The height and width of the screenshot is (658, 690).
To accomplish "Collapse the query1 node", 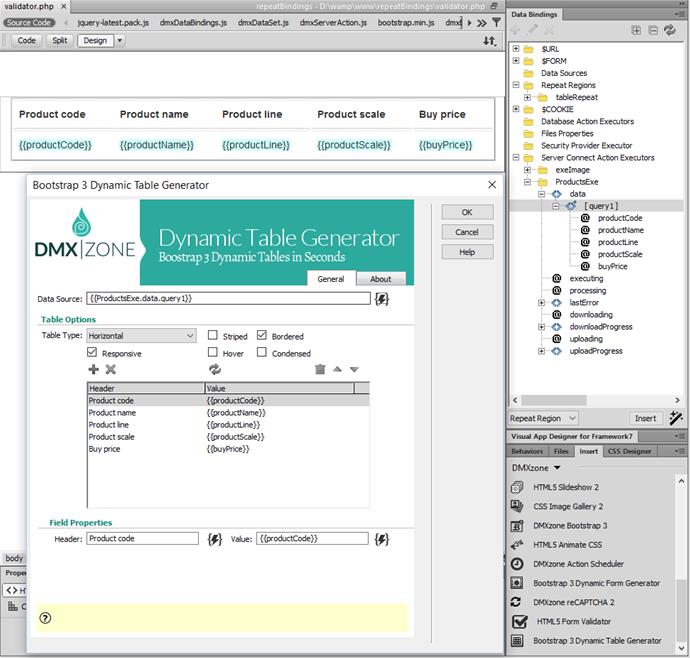I will 556,206.
